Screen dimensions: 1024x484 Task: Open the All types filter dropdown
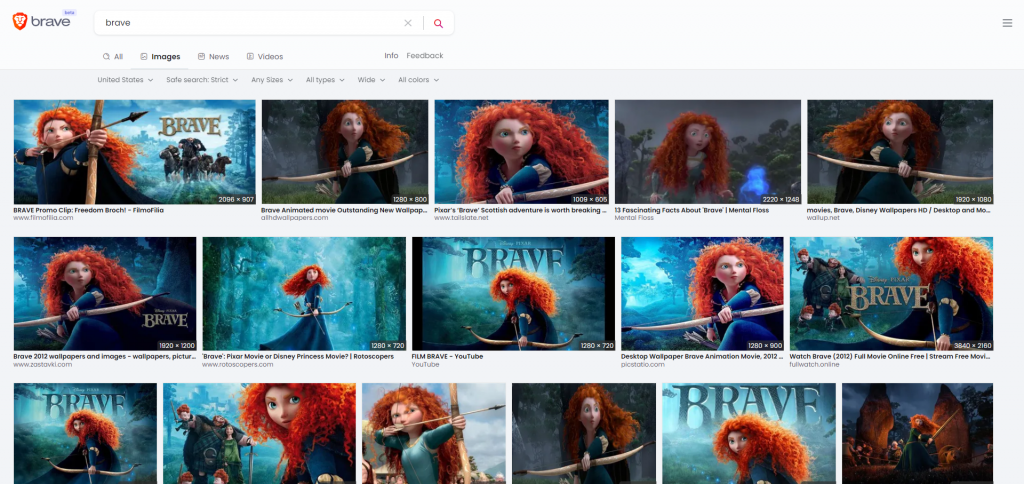pos(325,80)
